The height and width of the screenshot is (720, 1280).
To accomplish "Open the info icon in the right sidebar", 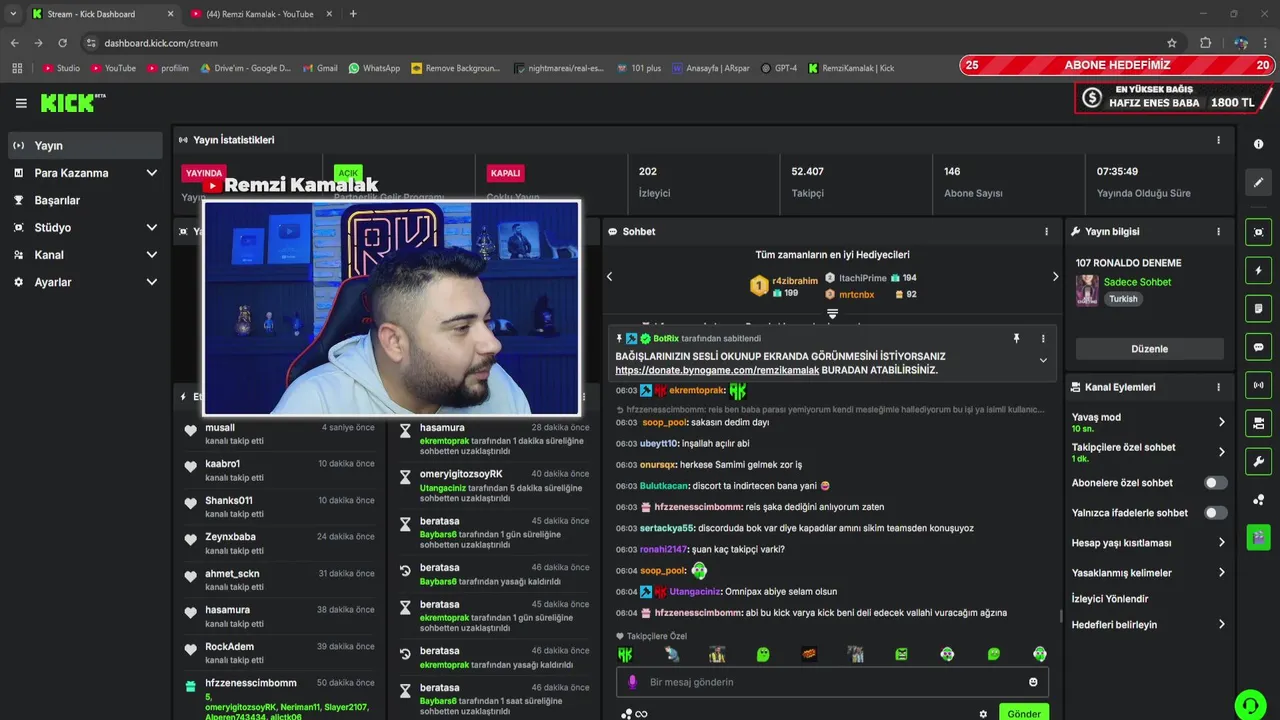I will [x=1258, y=144].
